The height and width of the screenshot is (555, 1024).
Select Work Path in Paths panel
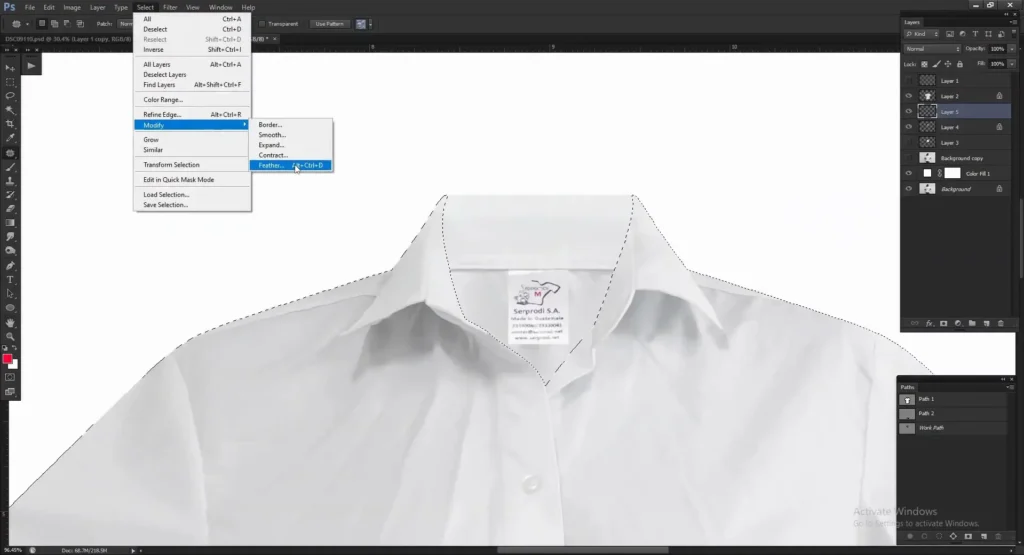click(x=955, y=428)
